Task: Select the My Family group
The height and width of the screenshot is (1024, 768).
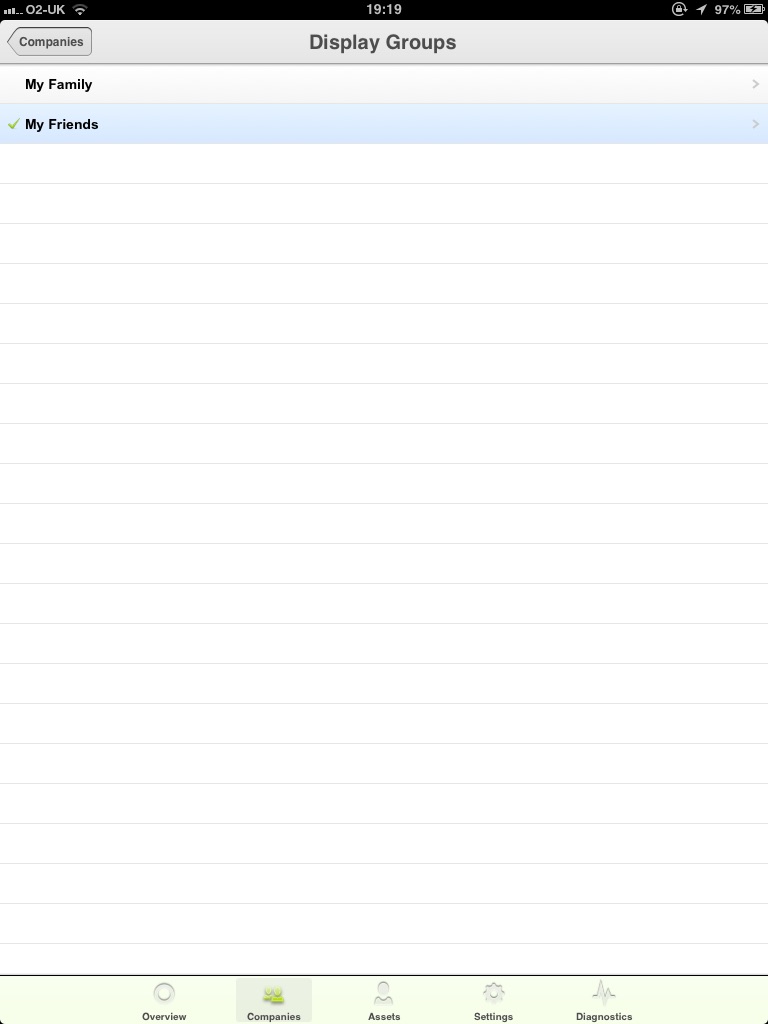Action: [x=384, y=84]
